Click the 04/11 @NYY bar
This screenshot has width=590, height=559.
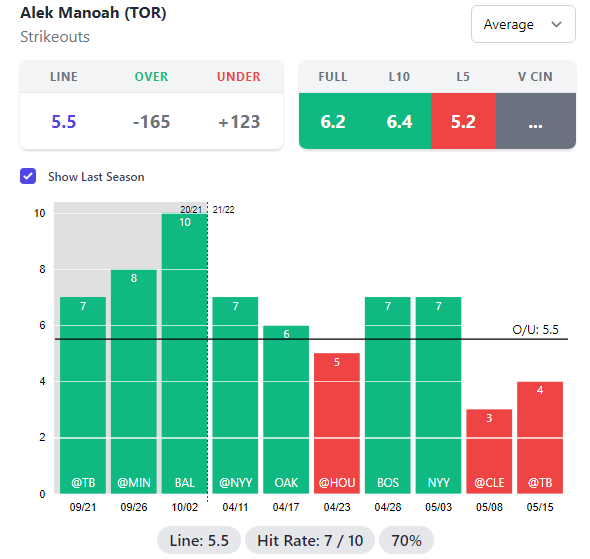tap(235, 395)
